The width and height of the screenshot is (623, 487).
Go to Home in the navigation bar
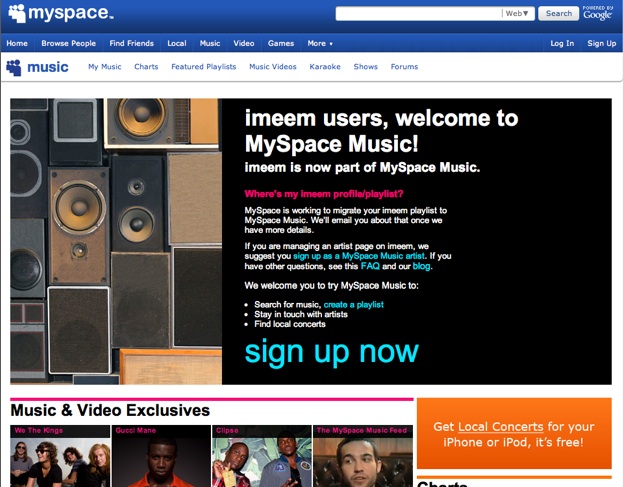coord(17,43)
